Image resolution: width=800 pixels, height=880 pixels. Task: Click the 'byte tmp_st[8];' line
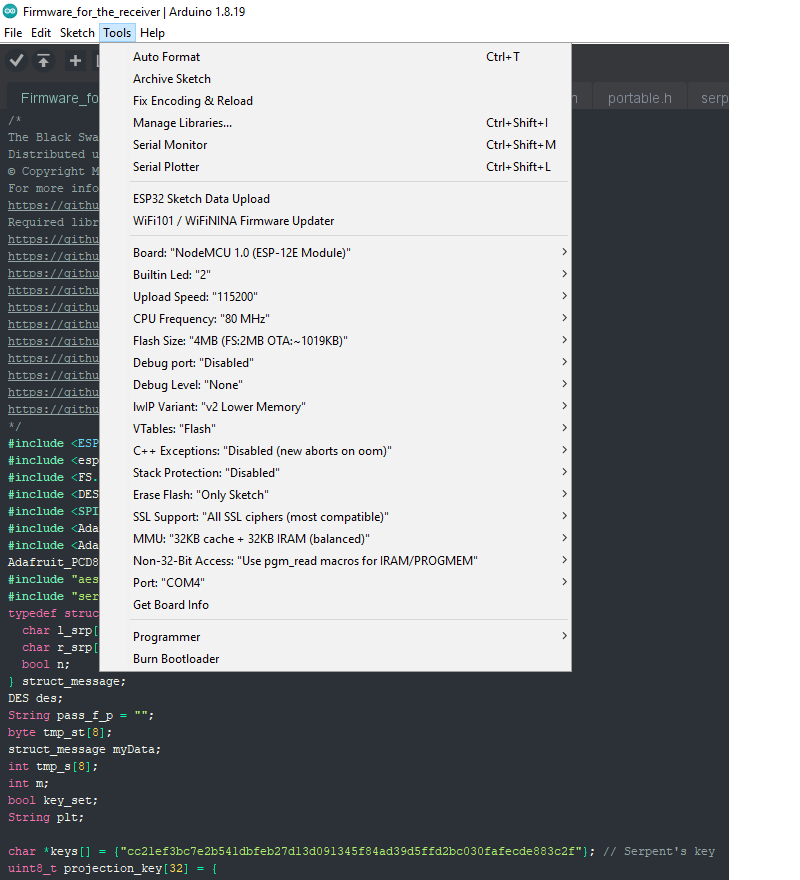[x=60, y=732]
